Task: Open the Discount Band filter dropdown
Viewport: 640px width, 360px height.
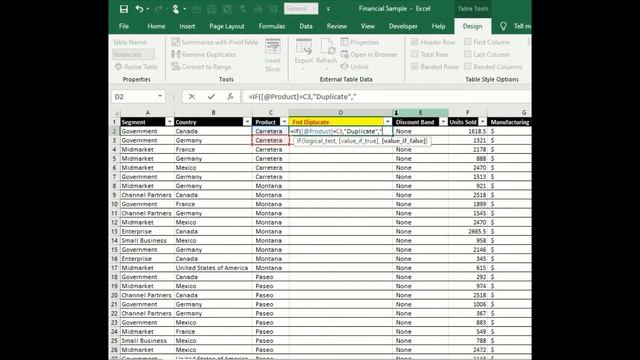Action: pyautogui.click(x=443, y=122)
